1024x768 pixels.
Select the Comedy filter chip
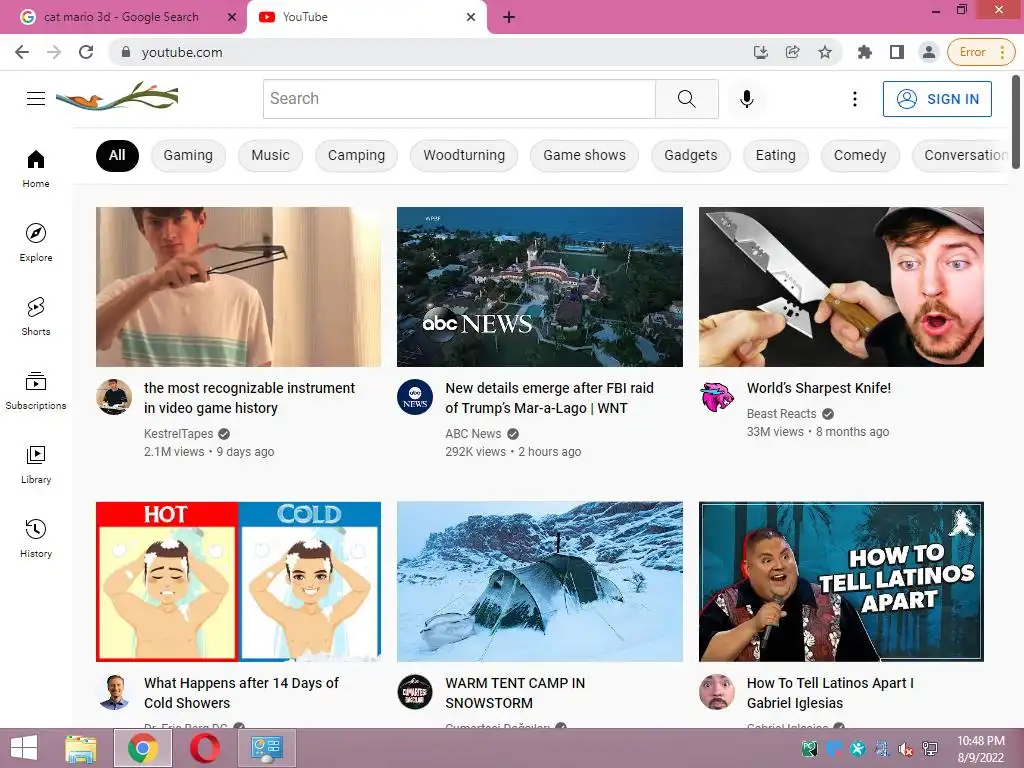pyautogui.click(x=859, y=155)
